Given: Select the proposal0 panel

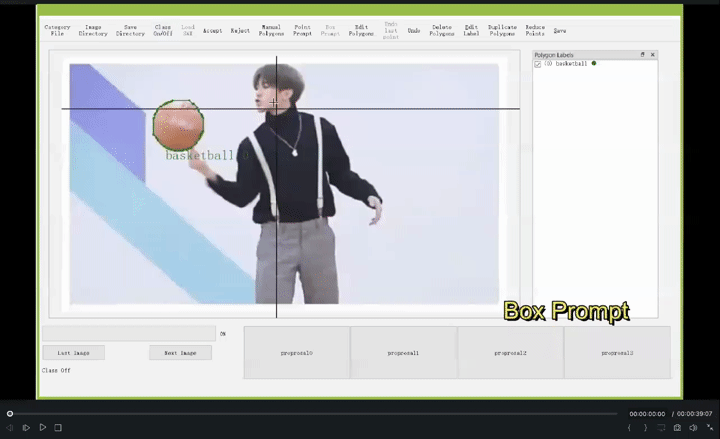Looking at the screenshot, I should click(297, 353).
